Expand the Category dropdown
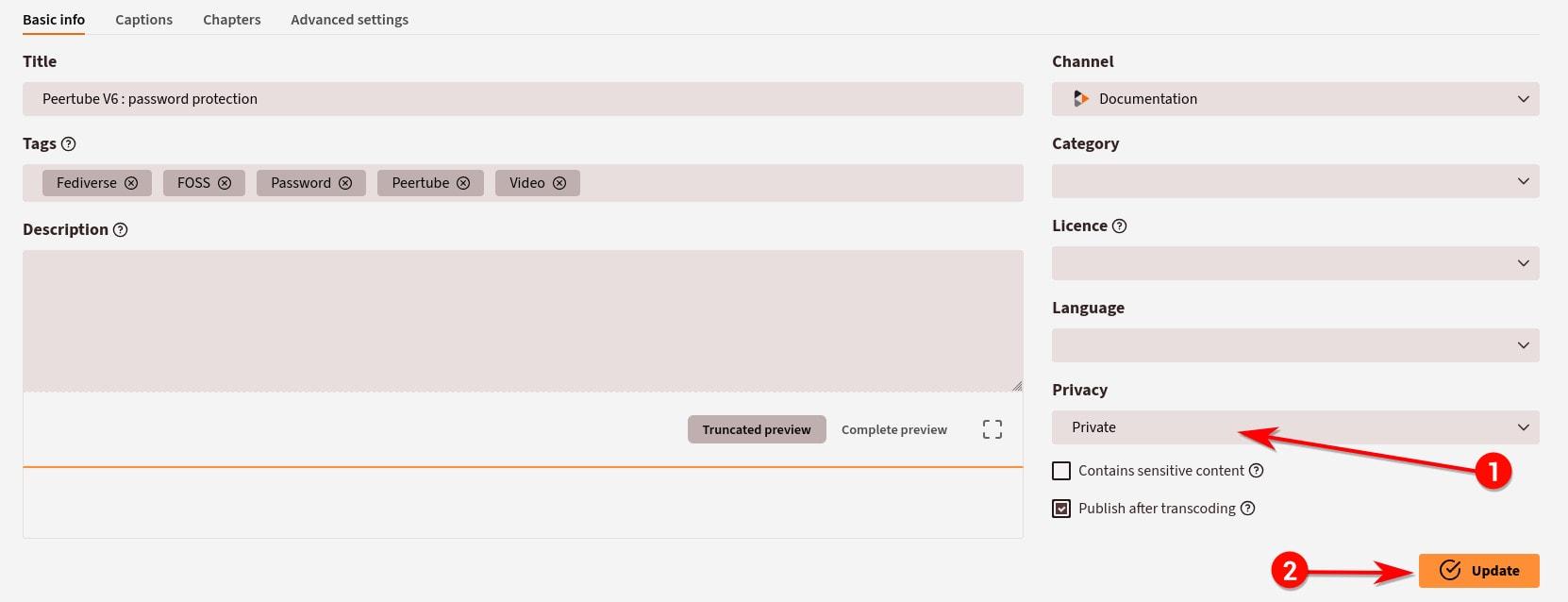Image resolution: width=1568 pixels, height=602 pixels. point(1294,181)
